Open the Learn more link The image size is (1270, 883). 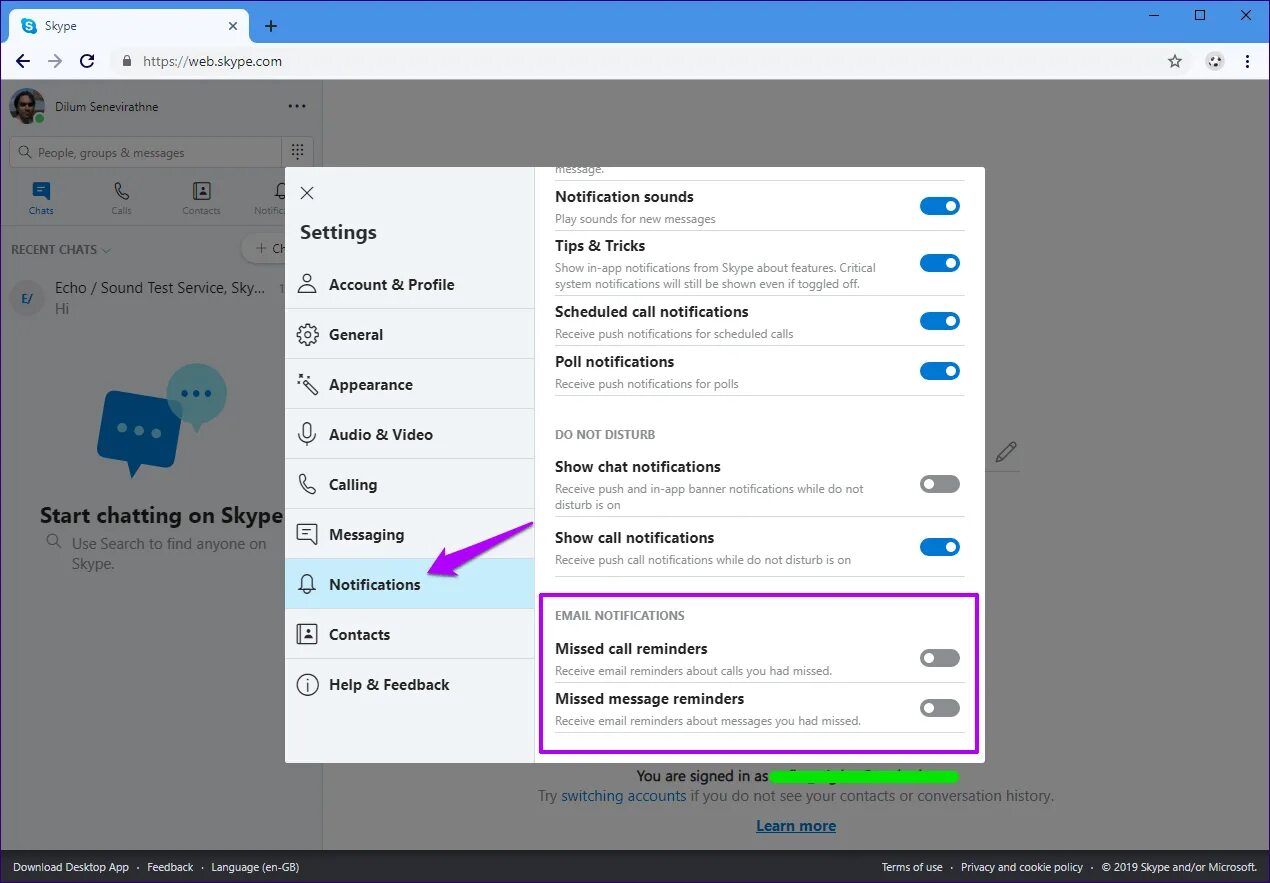[x=796, y=826]
